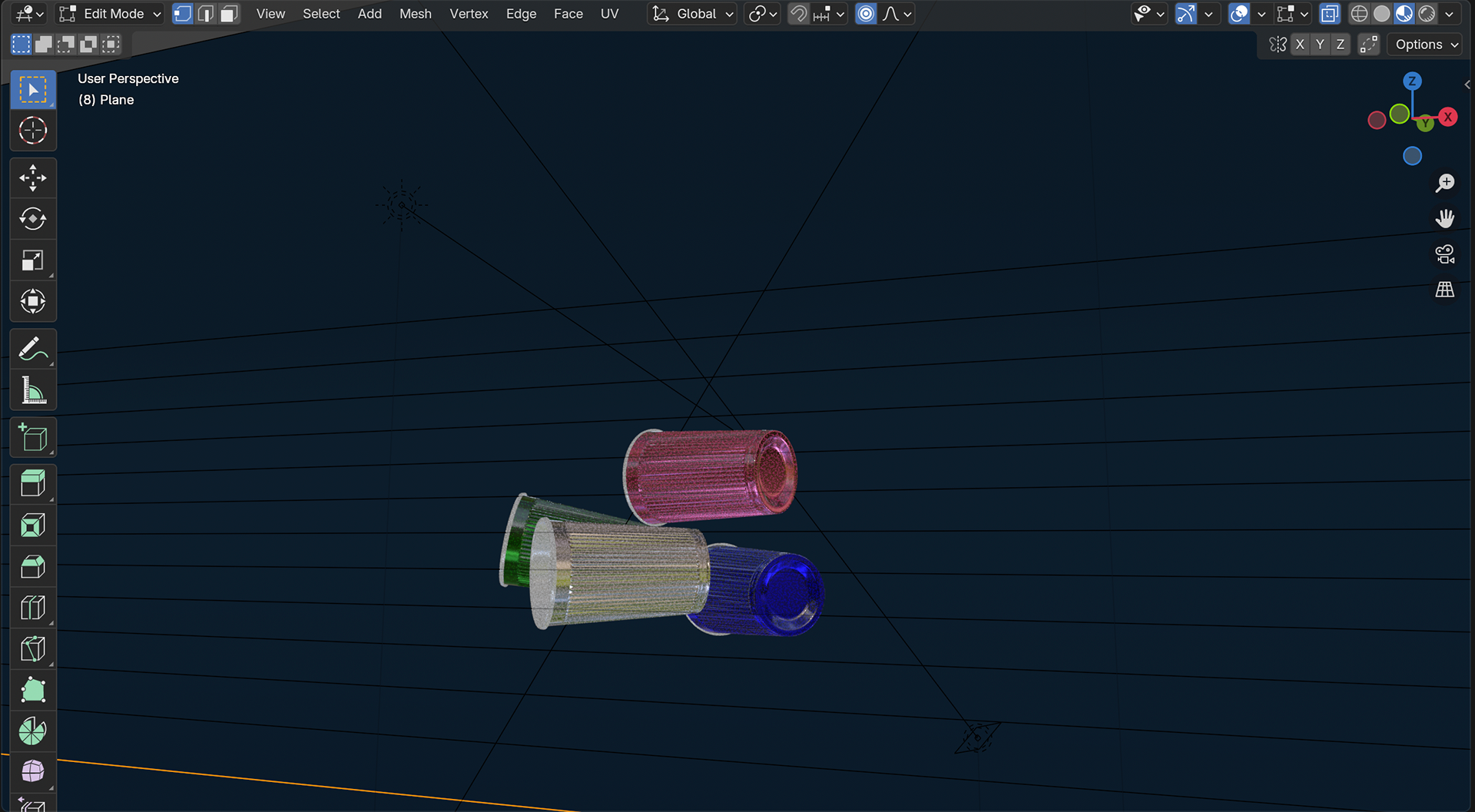Select the Add Cube tool
The height and width of the screenshot is (812, 1475).
pos(33,438)
